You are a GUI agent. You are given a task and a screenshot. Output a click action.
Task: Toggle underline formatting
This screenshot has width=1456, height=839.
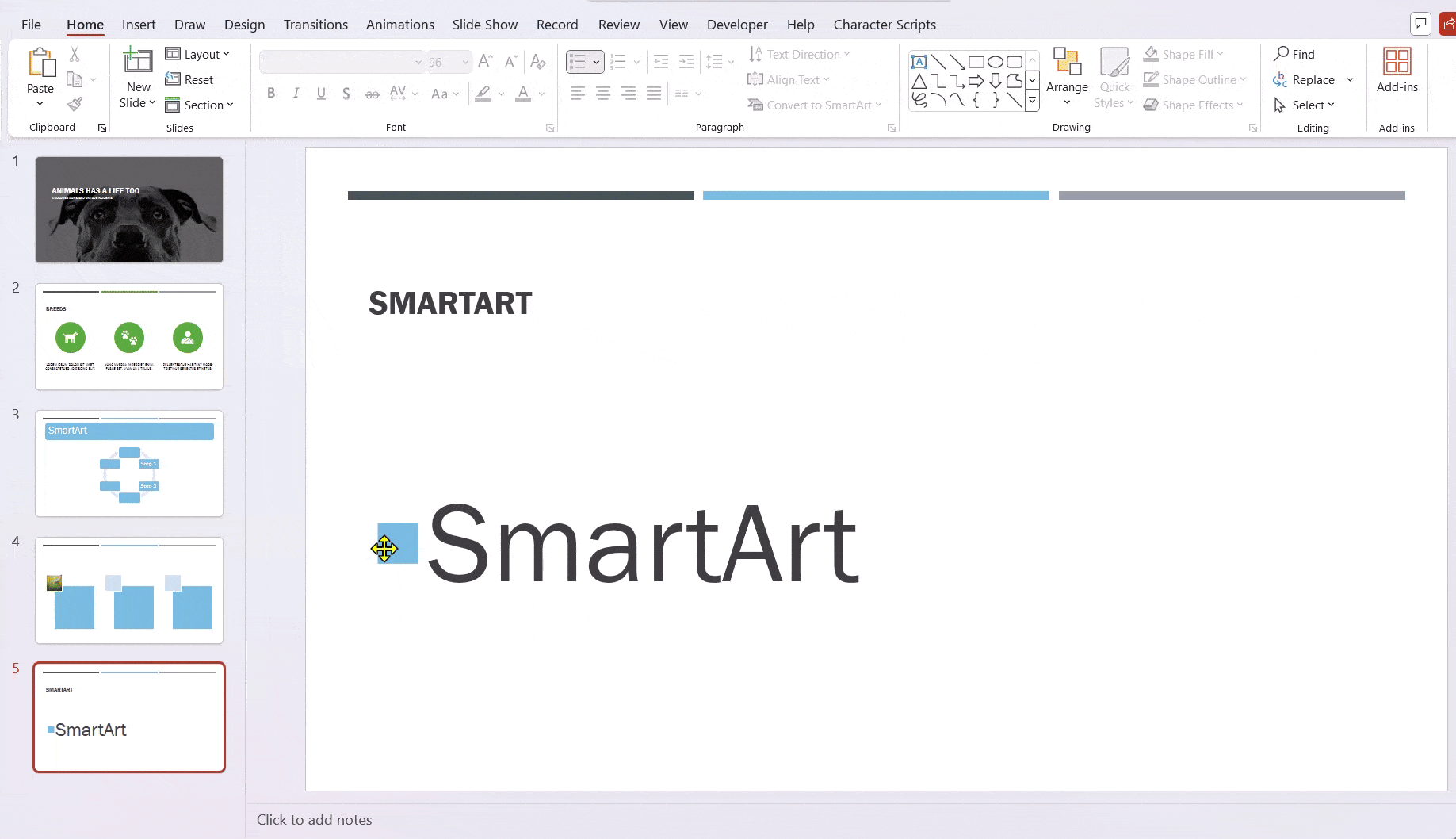[321, 93]
